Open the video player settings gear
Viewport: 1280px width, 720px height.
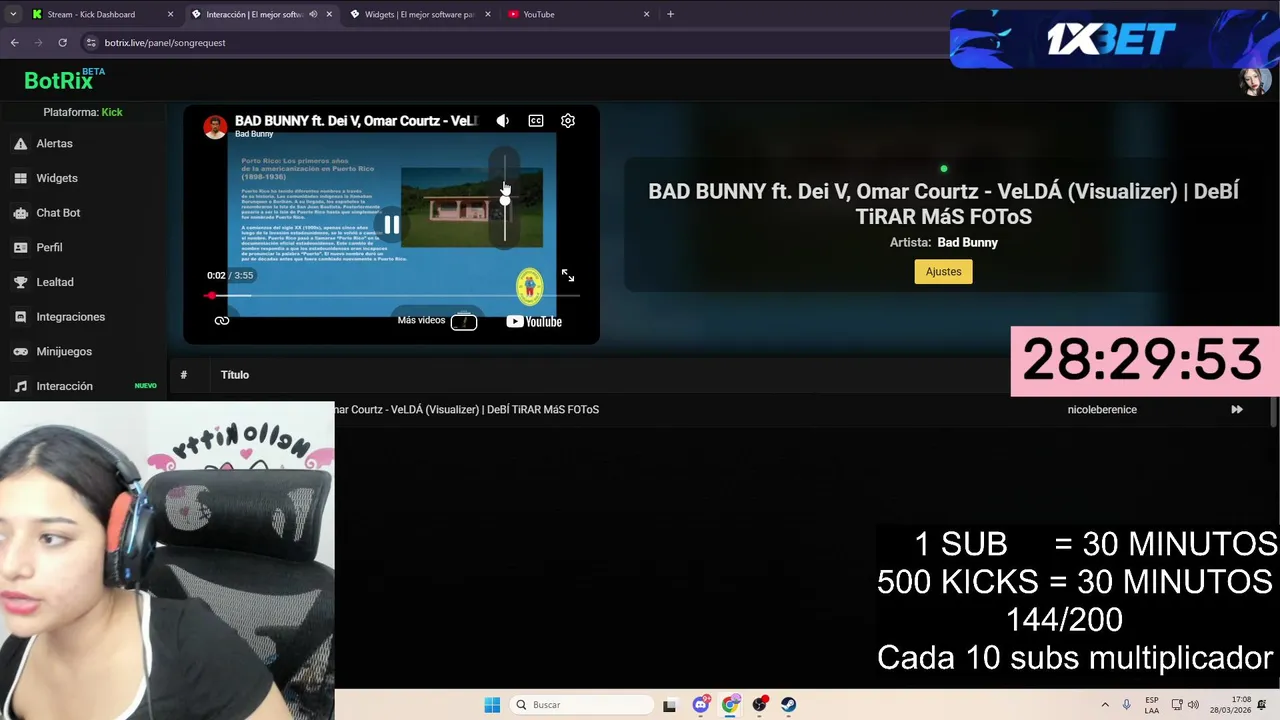(x=568, y=121)
